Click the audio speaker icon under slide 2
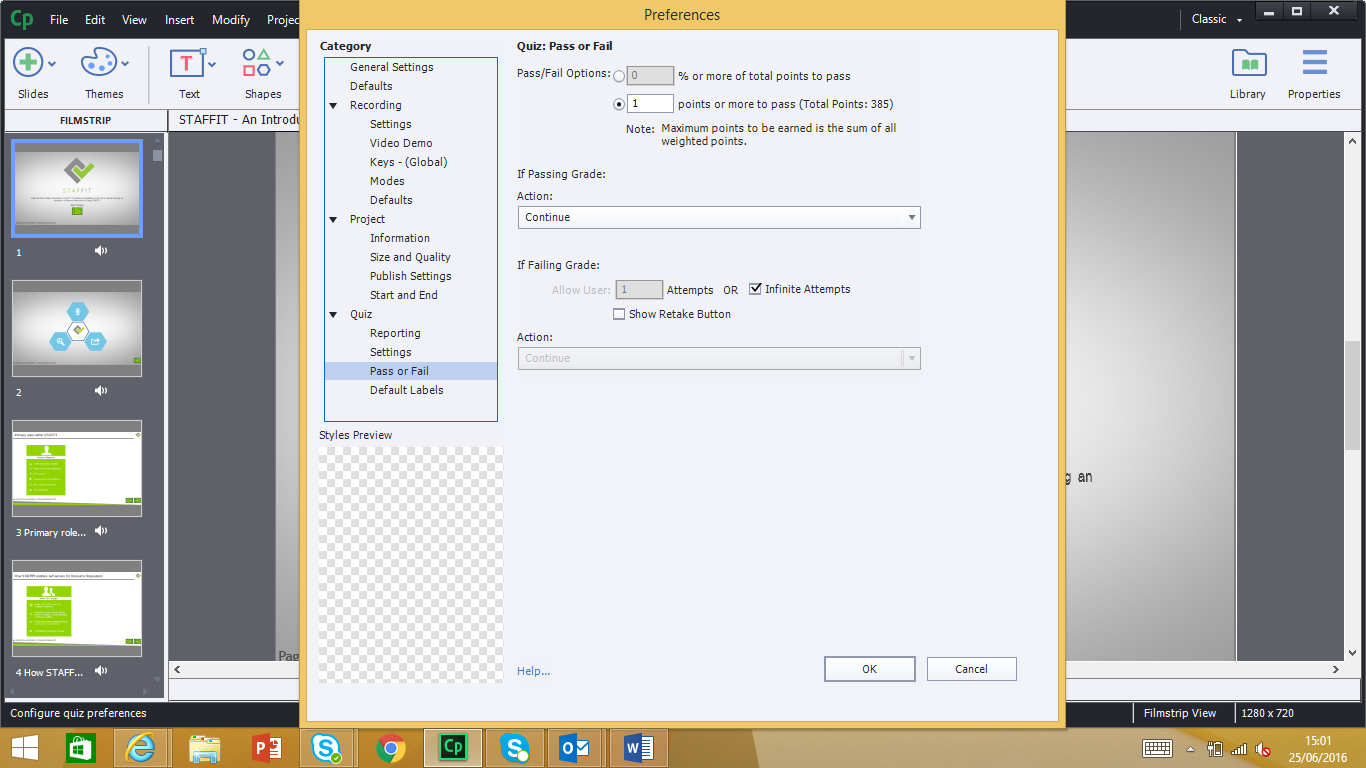The width and height of the screenshot is (1366, 768). point(101,390)
